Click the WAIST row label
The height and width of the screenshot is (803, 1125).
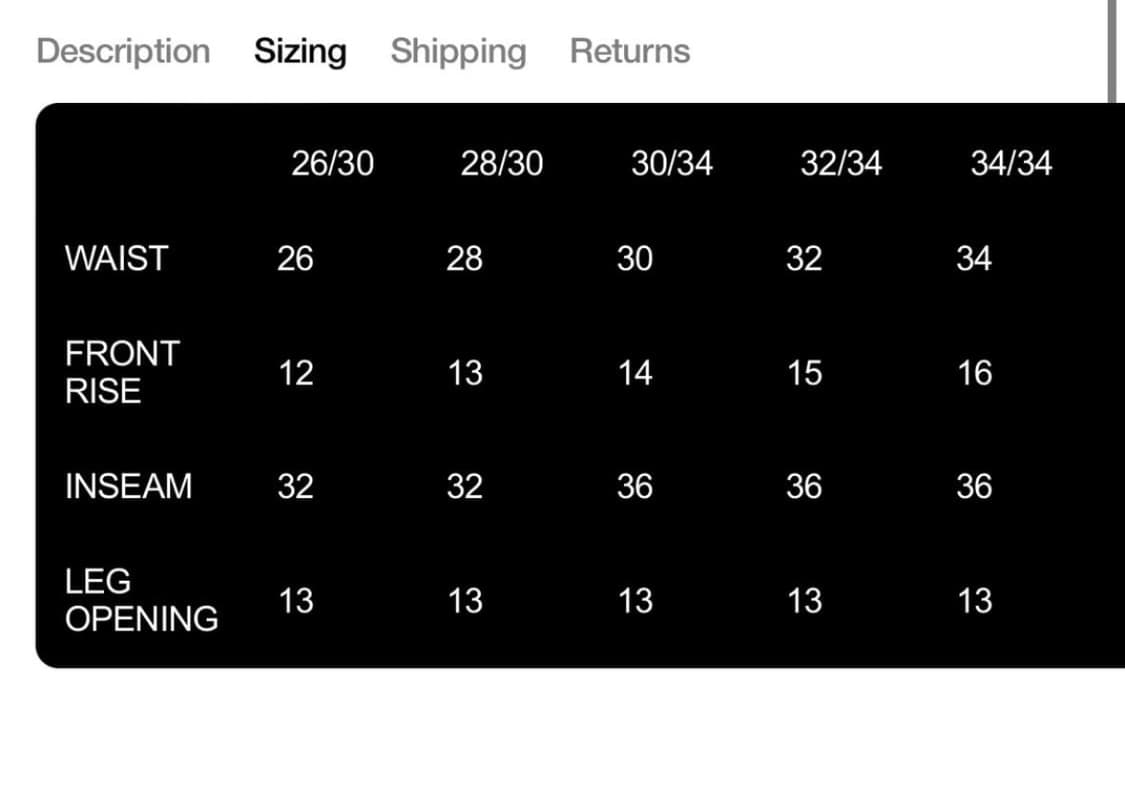[116, 259]
